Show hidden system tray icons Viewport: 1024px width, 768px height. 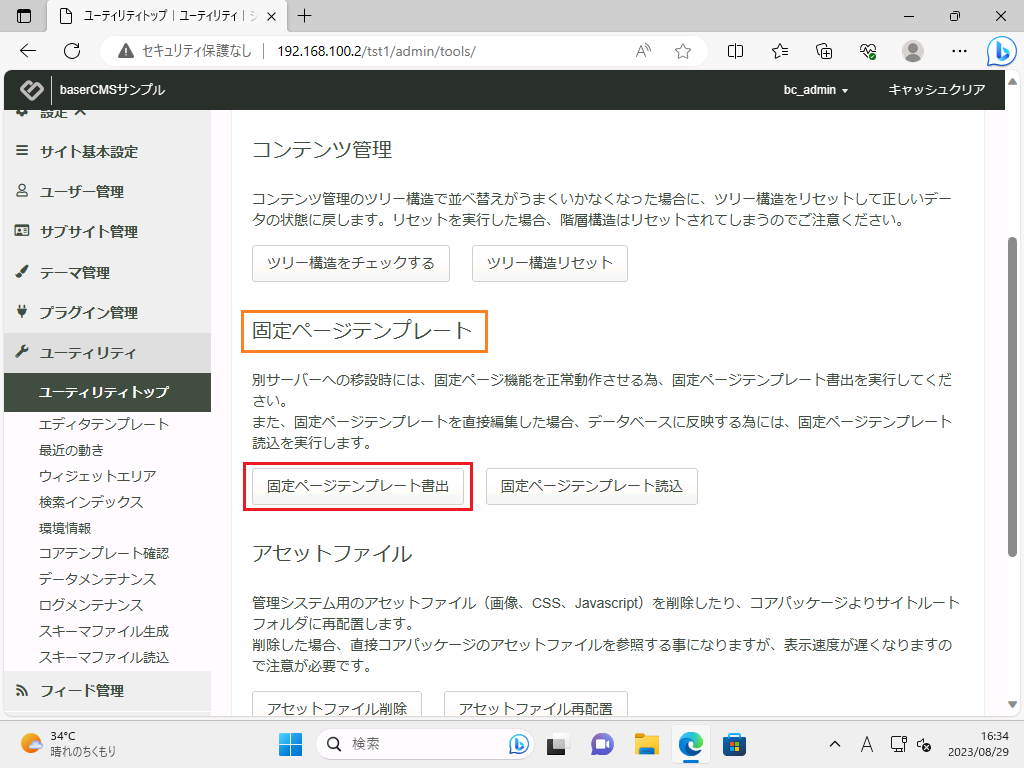coord(835,744)
